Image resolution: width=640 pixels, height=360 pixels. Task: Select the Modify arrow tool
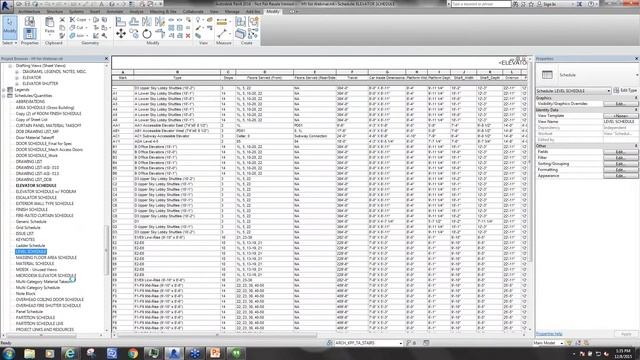point(9,27)
